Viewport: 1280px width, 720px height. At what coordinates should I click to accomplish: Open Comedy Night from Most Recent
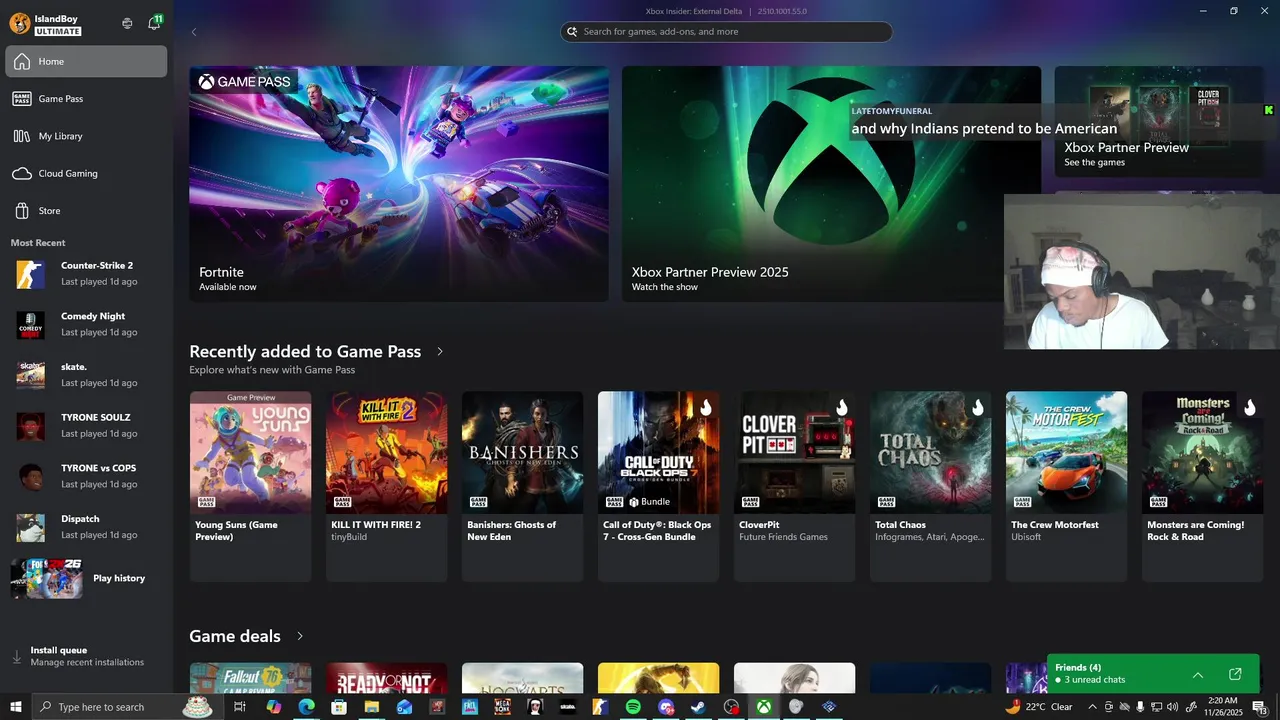pyautogui.click(x=86, y=324)
